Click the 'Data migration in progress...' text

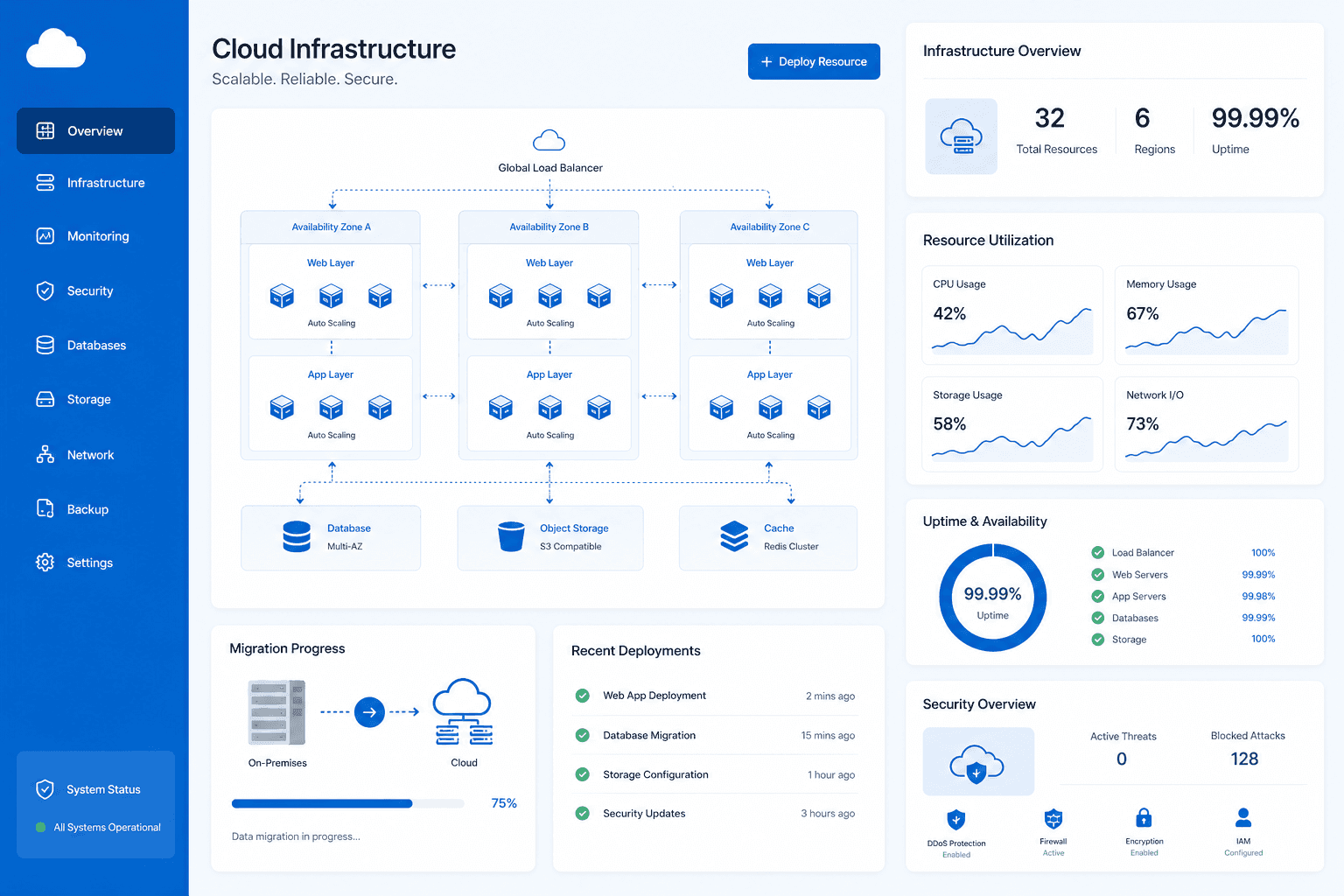coord(296,836)
